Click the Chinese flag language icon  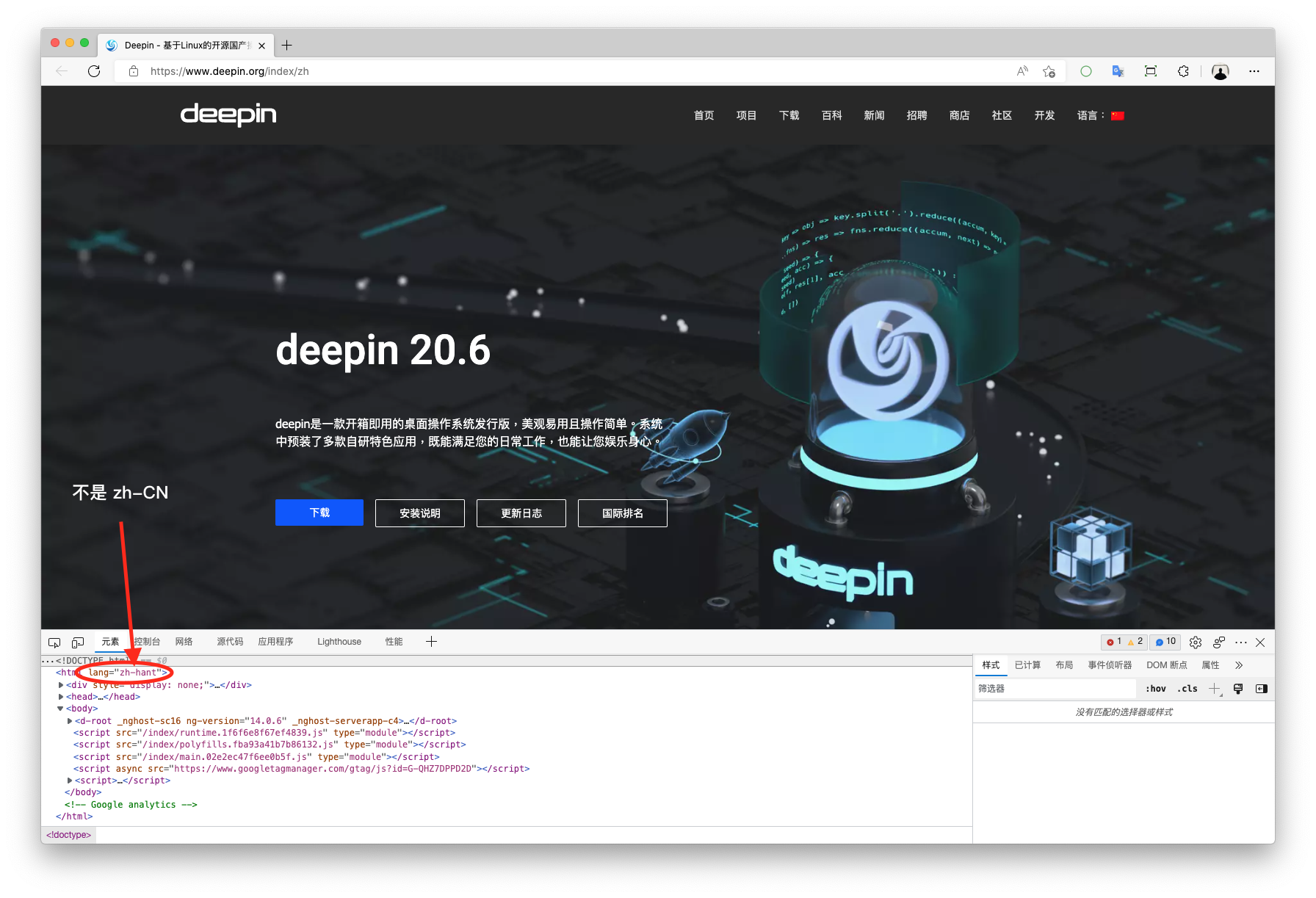1118,115
